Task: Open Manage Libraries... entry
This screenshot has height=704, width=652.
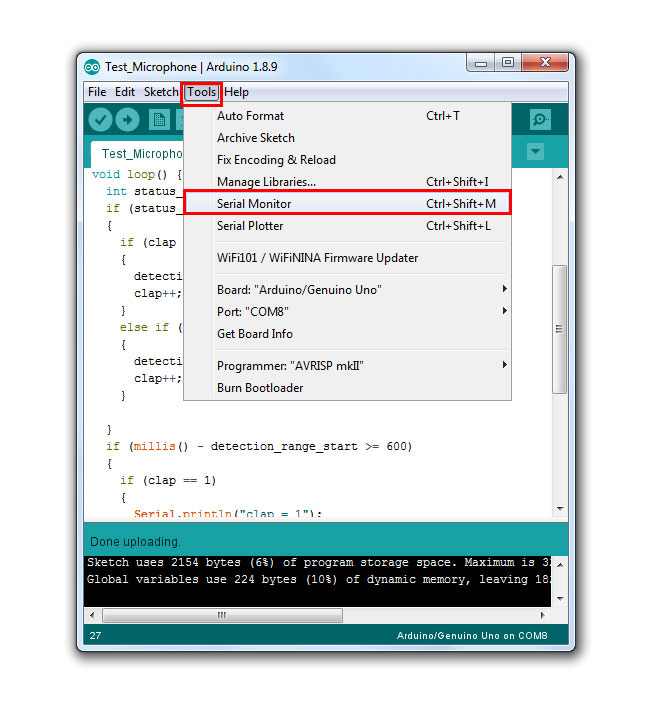Action: [x=348, y=182]
